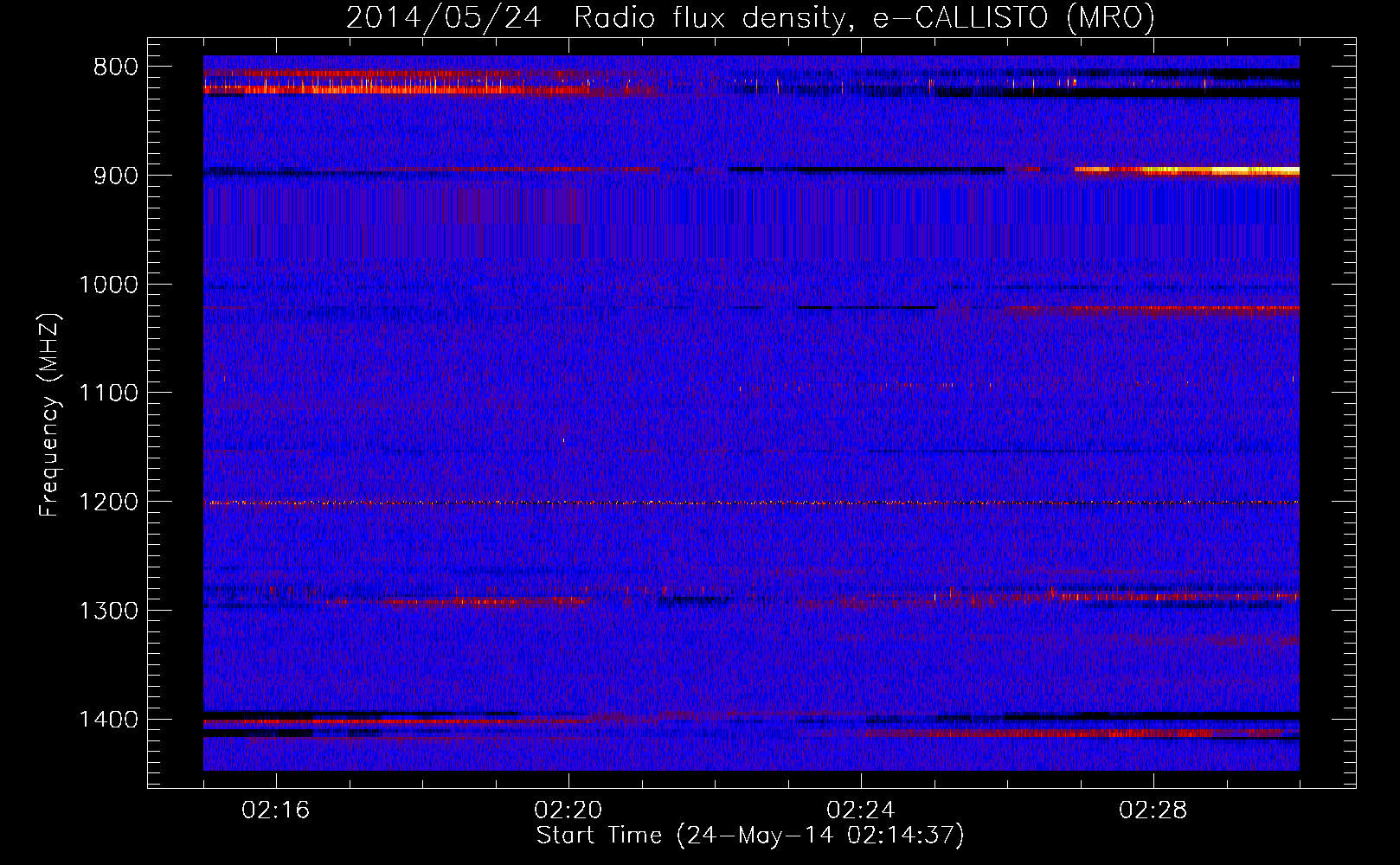1400x865 pixels.
Task: Click the plot title '2014/05/24 Radio flux density, e-CALLISTO (MRO)'
Action: coord(750,17)
